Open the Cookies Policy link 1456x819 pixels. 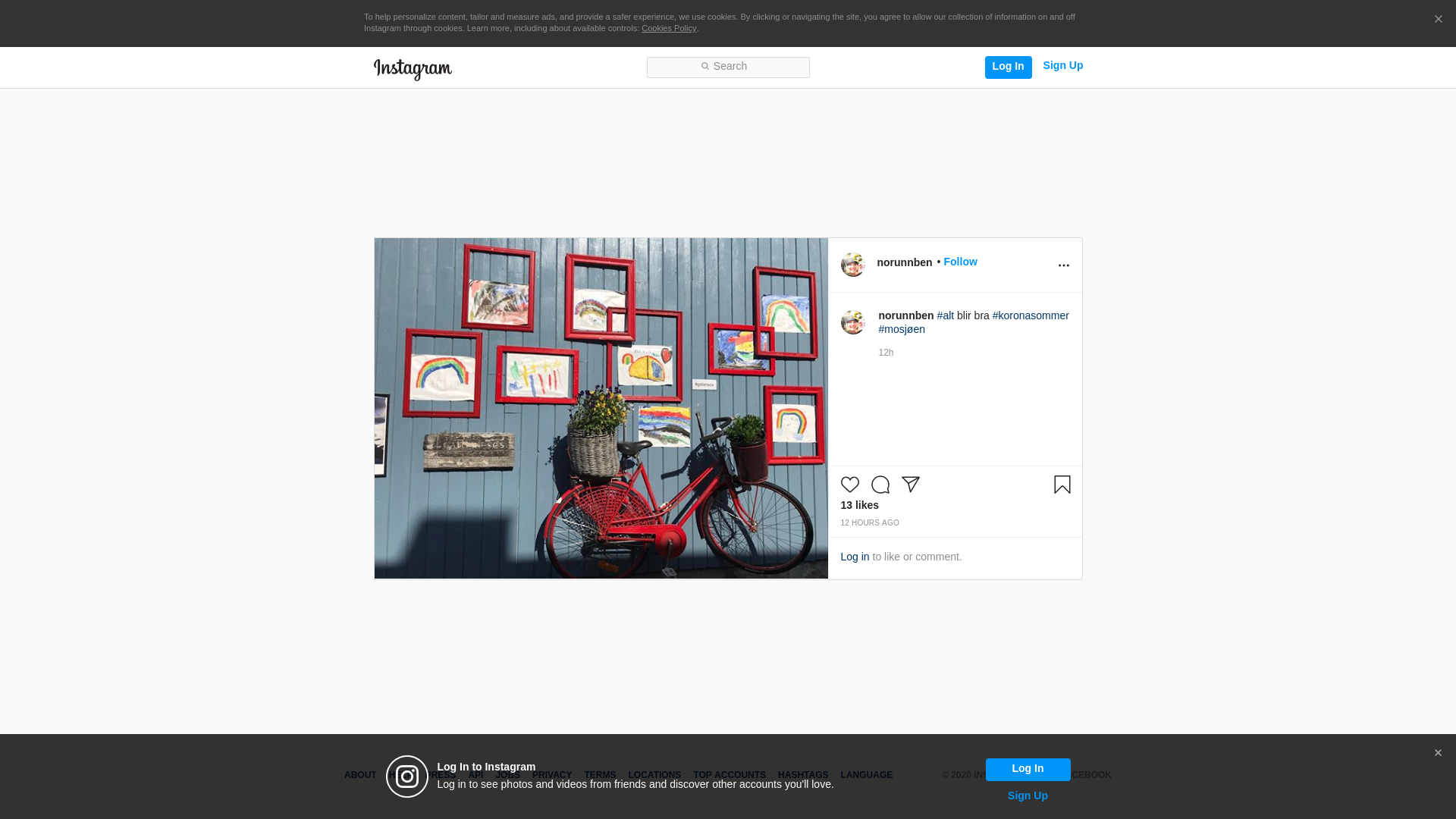668,28
